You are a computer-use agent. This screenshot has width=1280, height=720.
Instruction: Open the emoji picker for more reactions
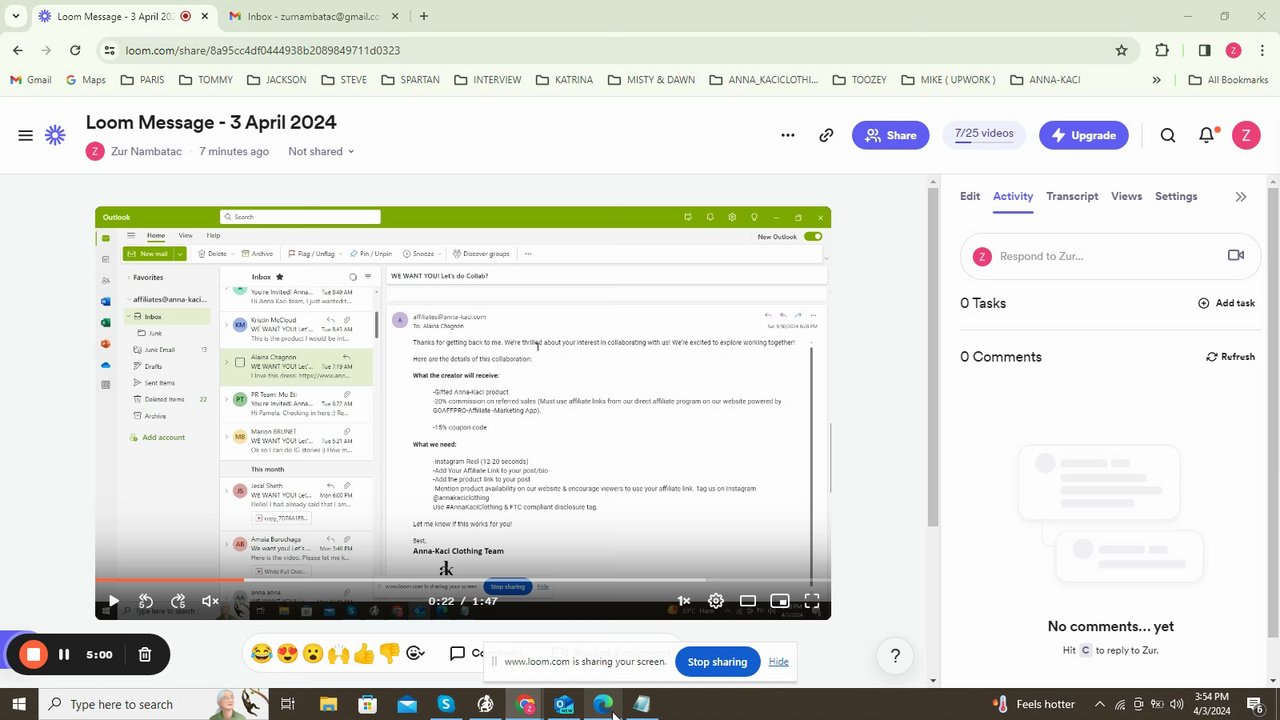tap(416, 653)
